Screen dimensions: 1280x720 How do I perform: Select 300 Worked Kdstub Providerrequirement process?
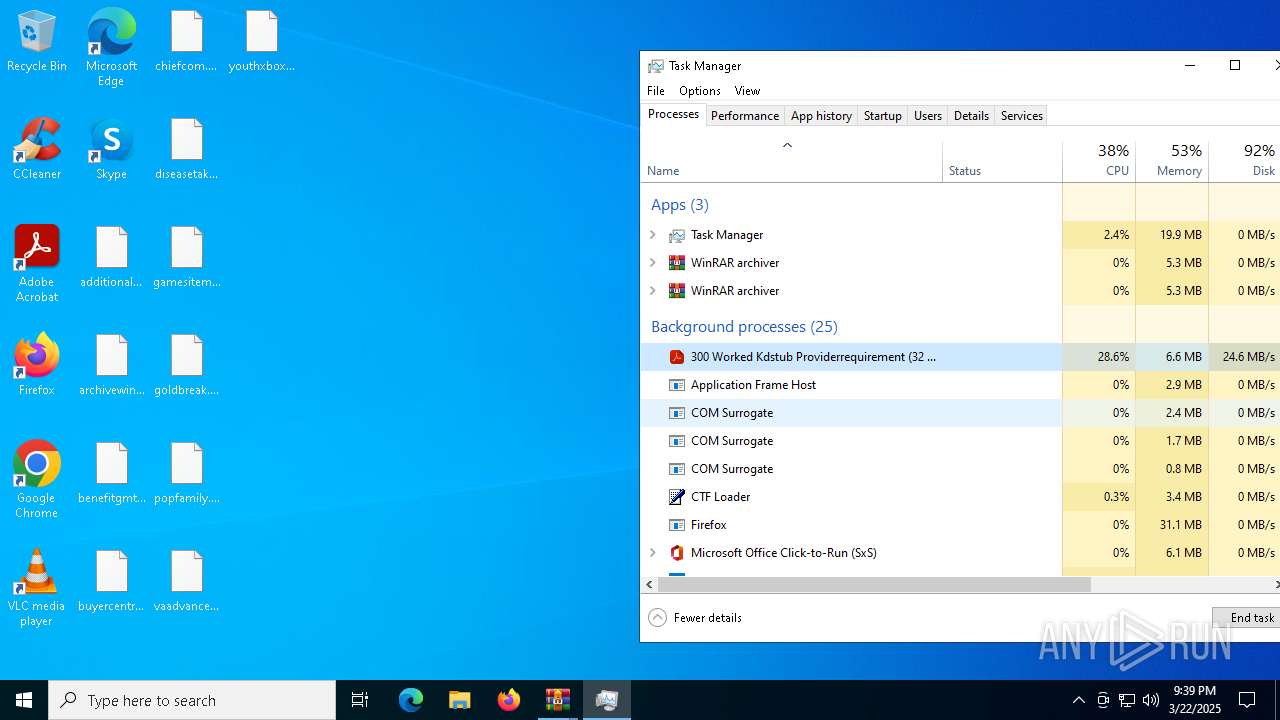click(x=960, y=357)
